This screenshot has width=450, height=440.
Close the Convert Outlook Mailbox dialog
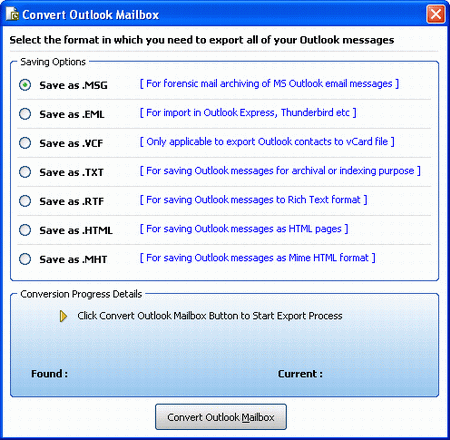436,14
